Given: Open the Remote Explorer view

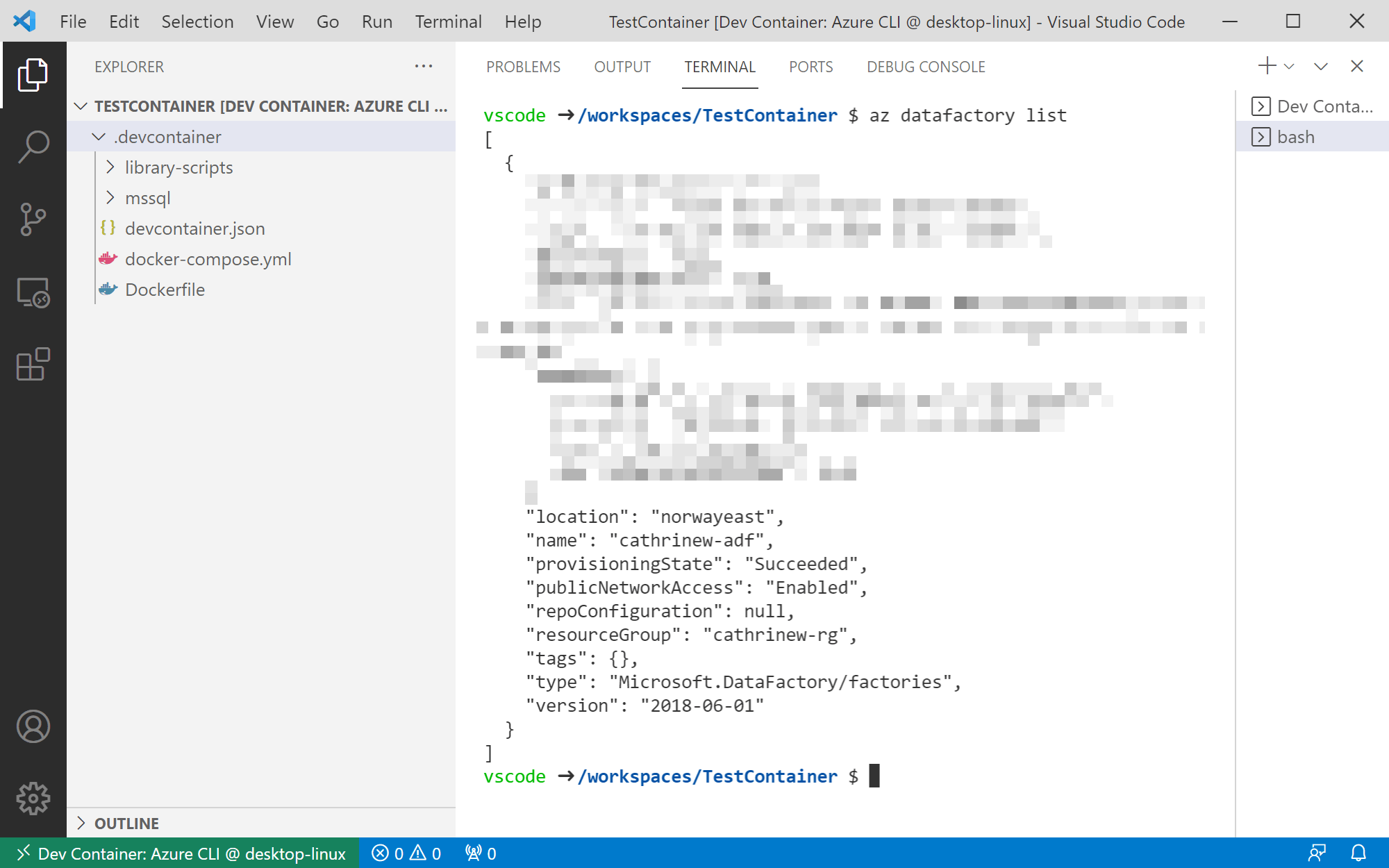Looking at the screenshot, I should 33,292.
